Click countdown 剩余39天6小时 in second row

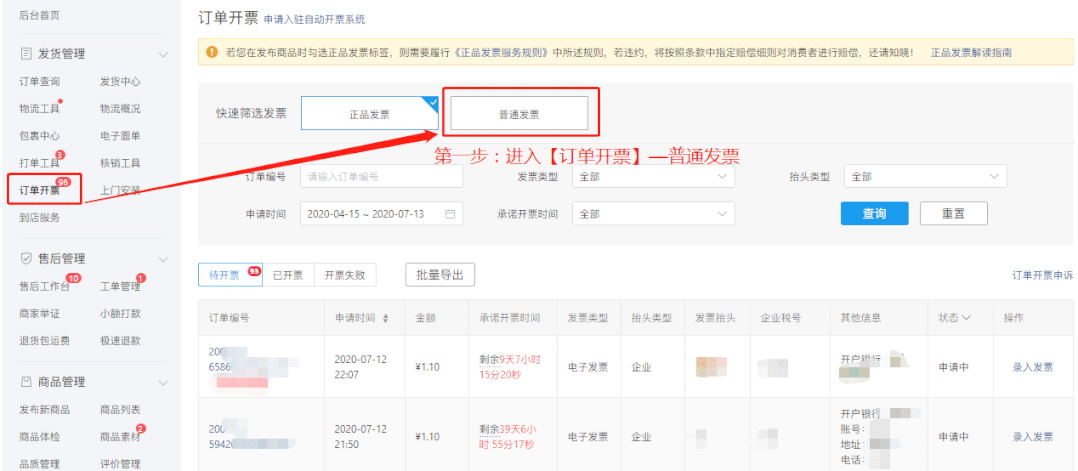[x=507, y=437]
